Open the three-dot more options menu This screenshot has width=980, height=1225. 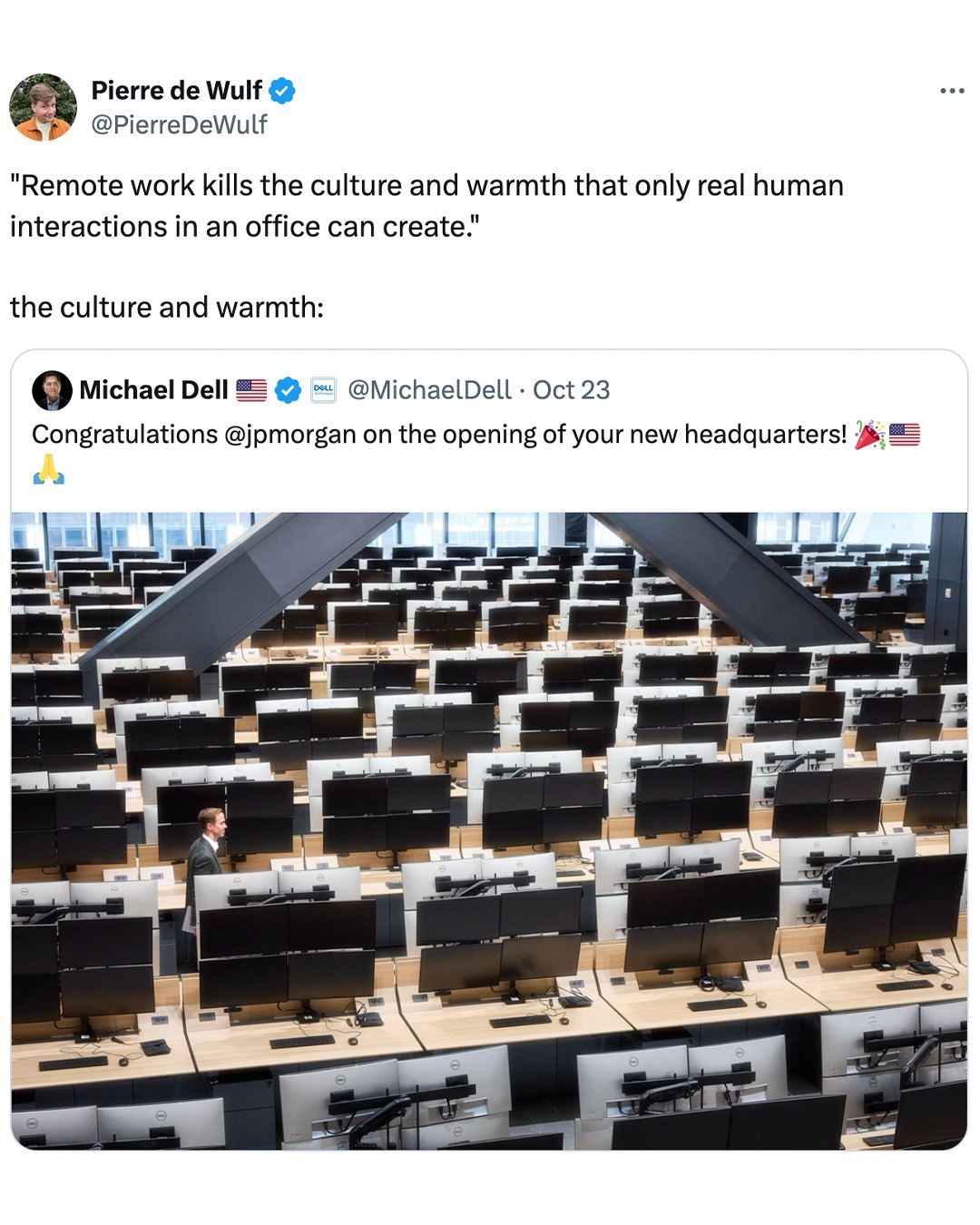click(x=951, y=91)
